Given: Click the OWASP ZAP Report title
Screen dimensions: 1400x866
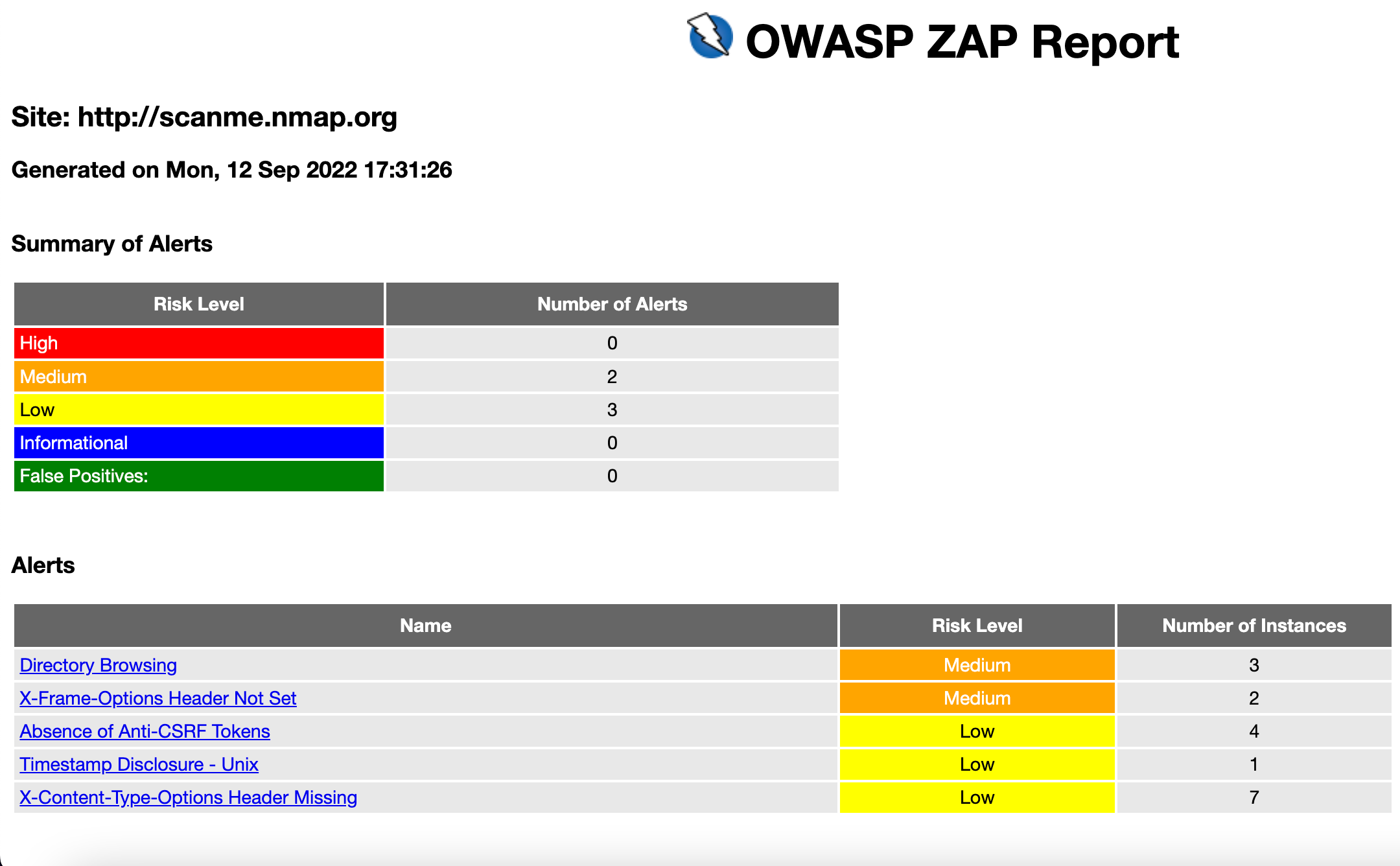Looking at the screenshot, I should [x=962, y=42].
